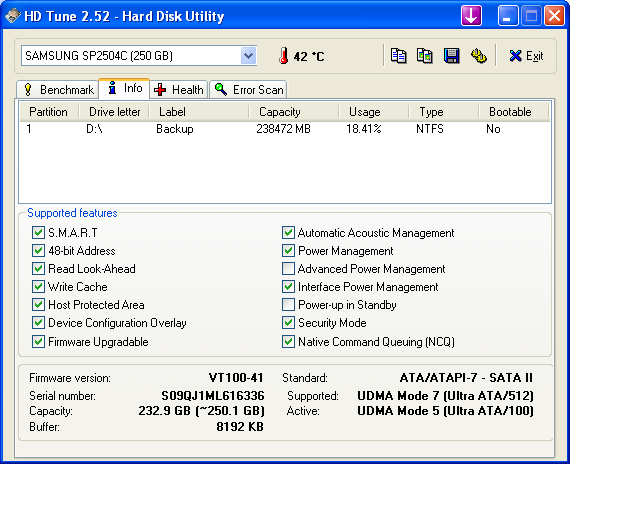The height and width of the screenshot is (512, 640).
Task: Go to the Error Scan tab
Action: tap(249, 89)
